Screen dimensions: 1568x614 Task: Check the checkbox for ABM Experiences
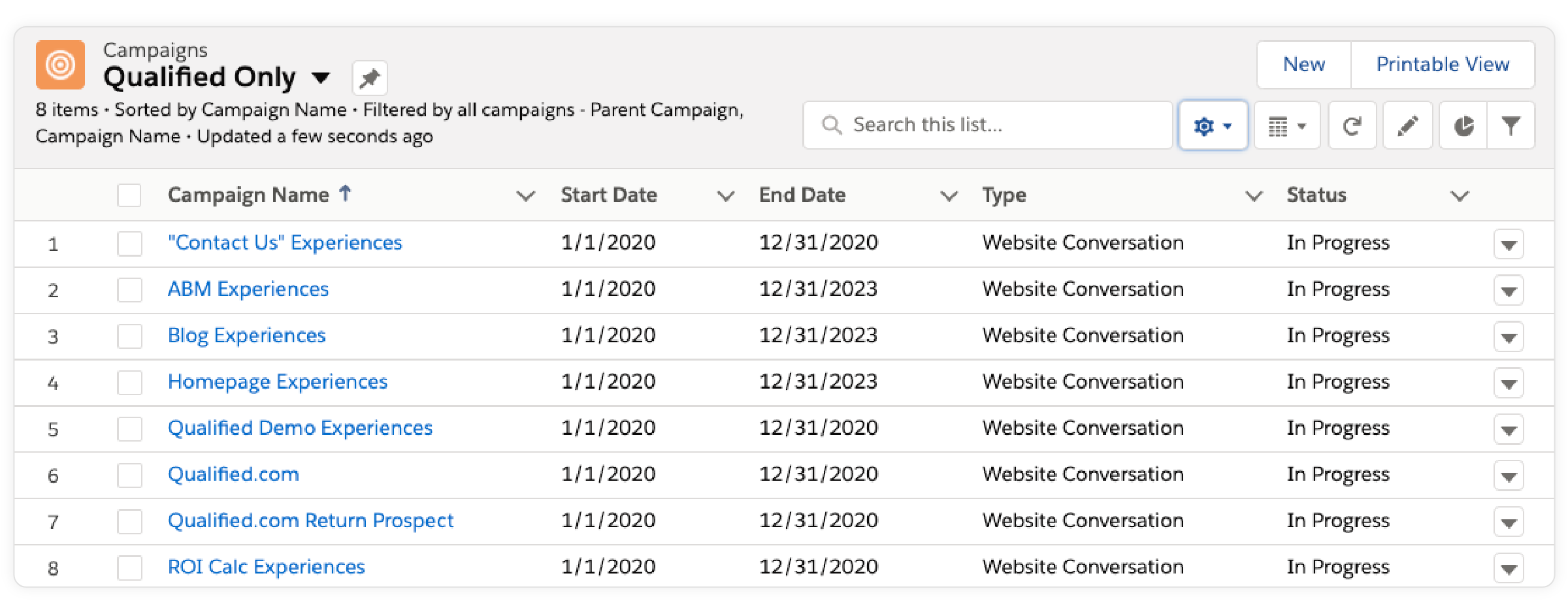(x=129, y=290)
